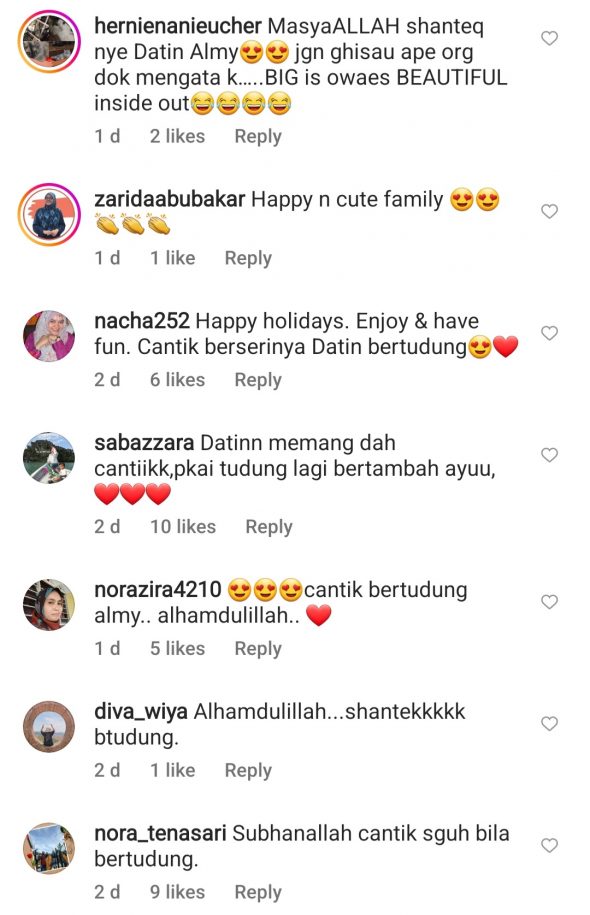Open zaridaabubakar's story avatar
The width and height of the screenshot is (590, 915).
coord(49,214)
